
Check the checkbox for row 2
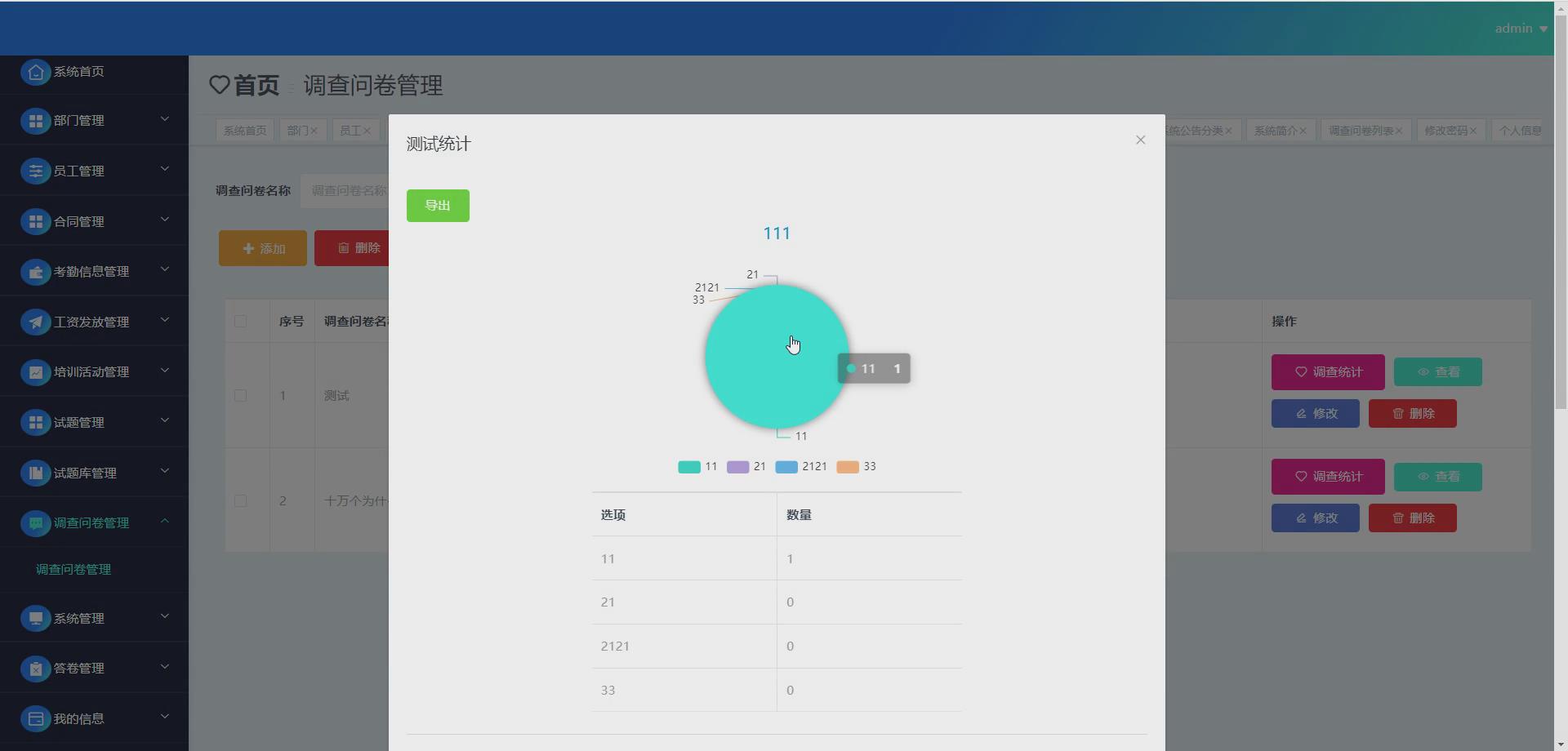tap(240, 501)
